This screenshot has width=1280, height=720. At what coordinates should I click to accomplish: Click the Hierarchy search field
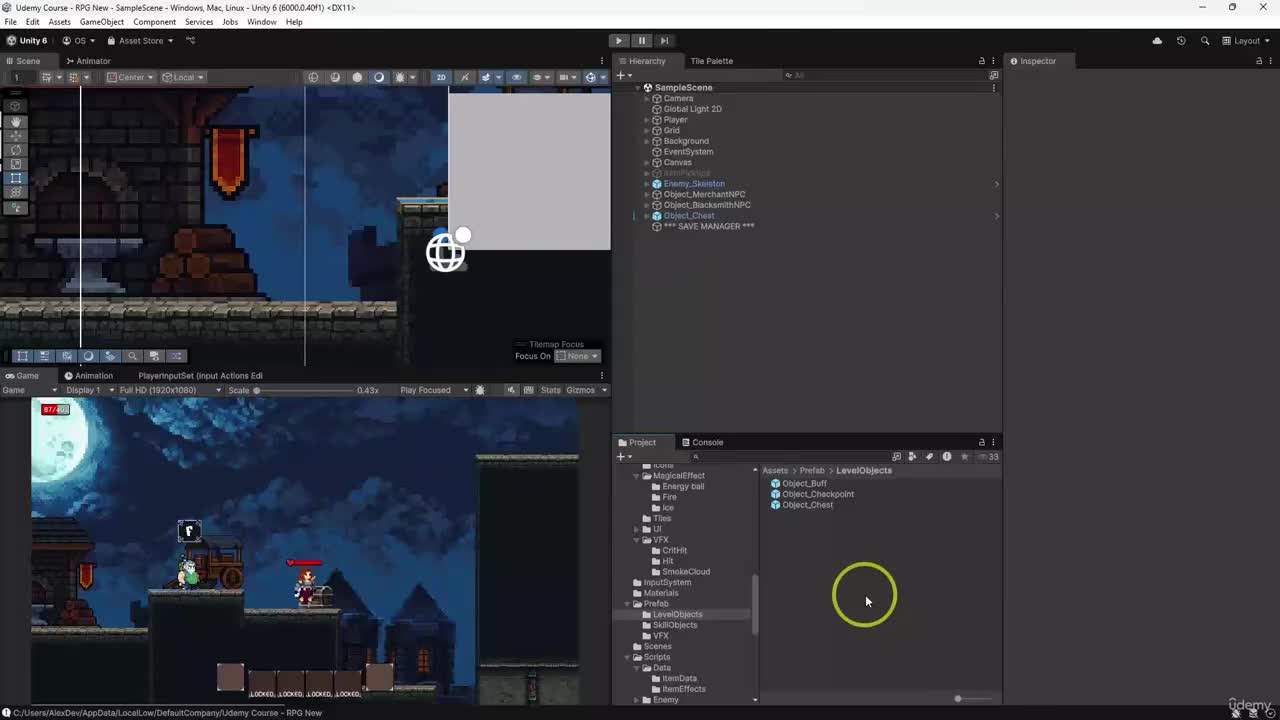click(x=885, y=76)
